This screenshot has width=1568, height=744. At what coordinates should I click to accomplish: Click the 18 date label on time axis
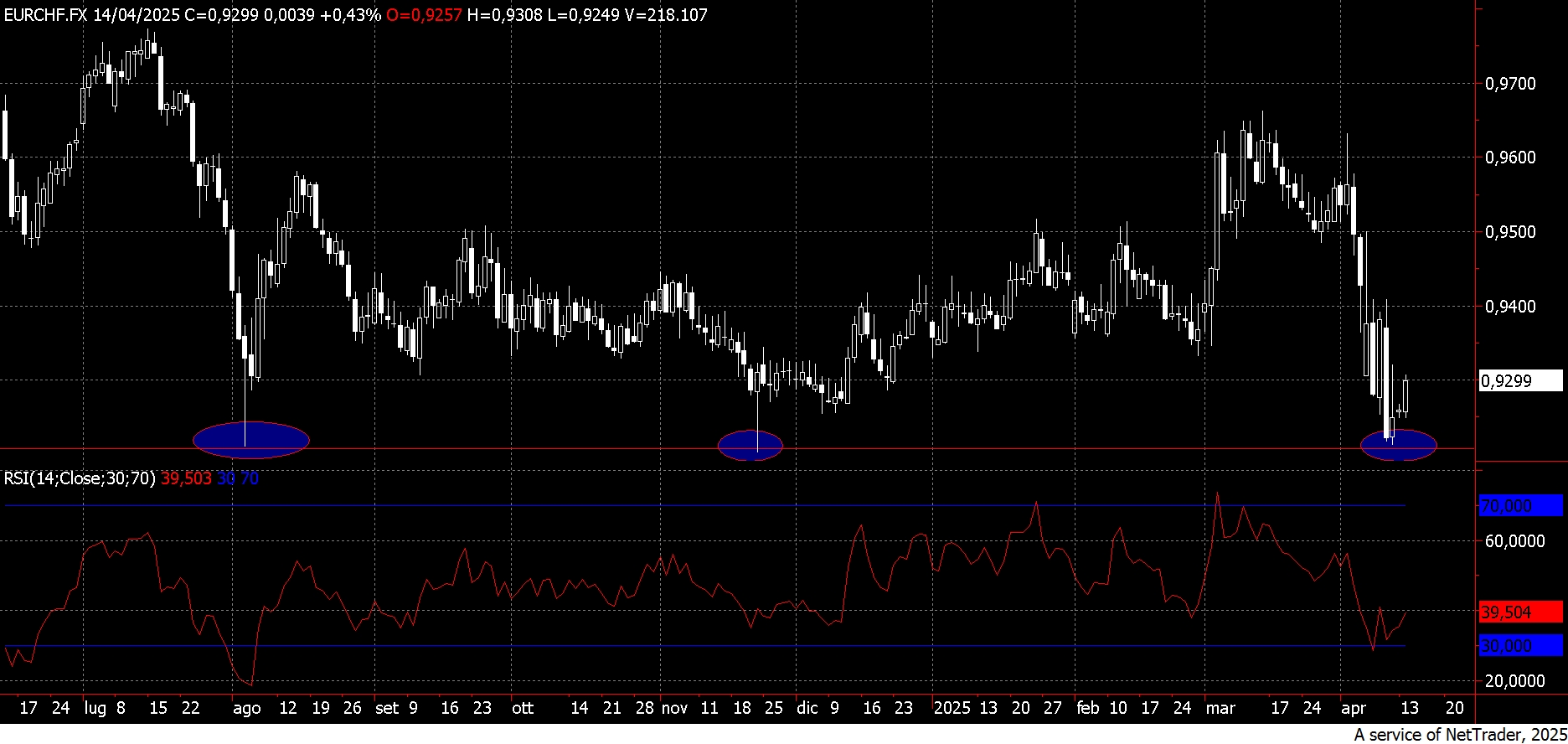click(x=742, y=708)
